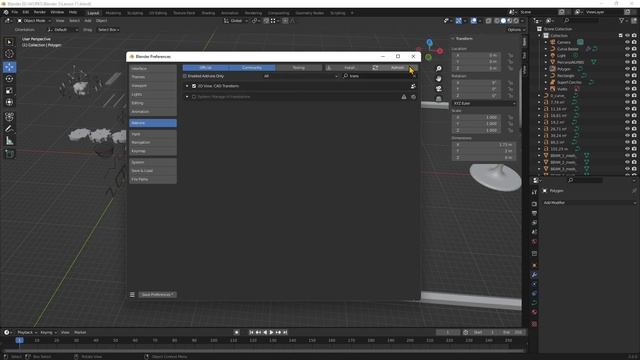Click the Save Preferences button
This screenshot has height=360, width=640.
158,295
